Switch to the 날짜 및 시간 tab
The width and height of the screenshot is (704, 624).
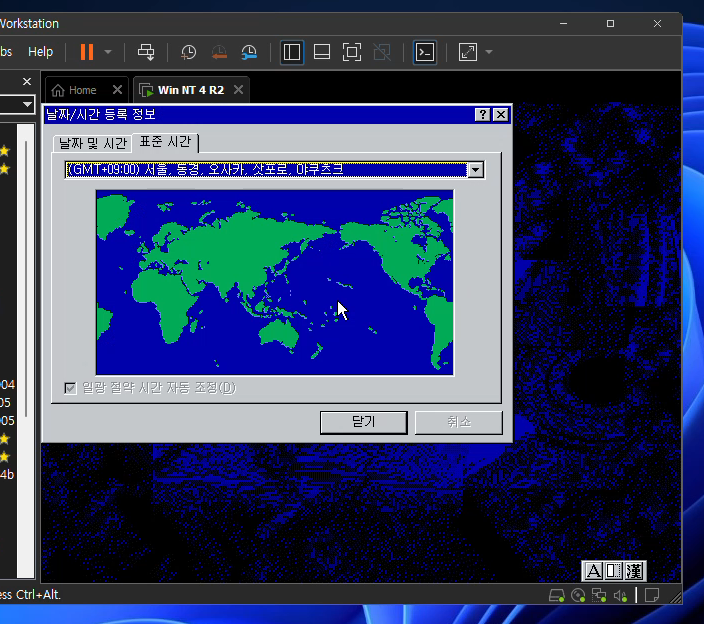92,143
